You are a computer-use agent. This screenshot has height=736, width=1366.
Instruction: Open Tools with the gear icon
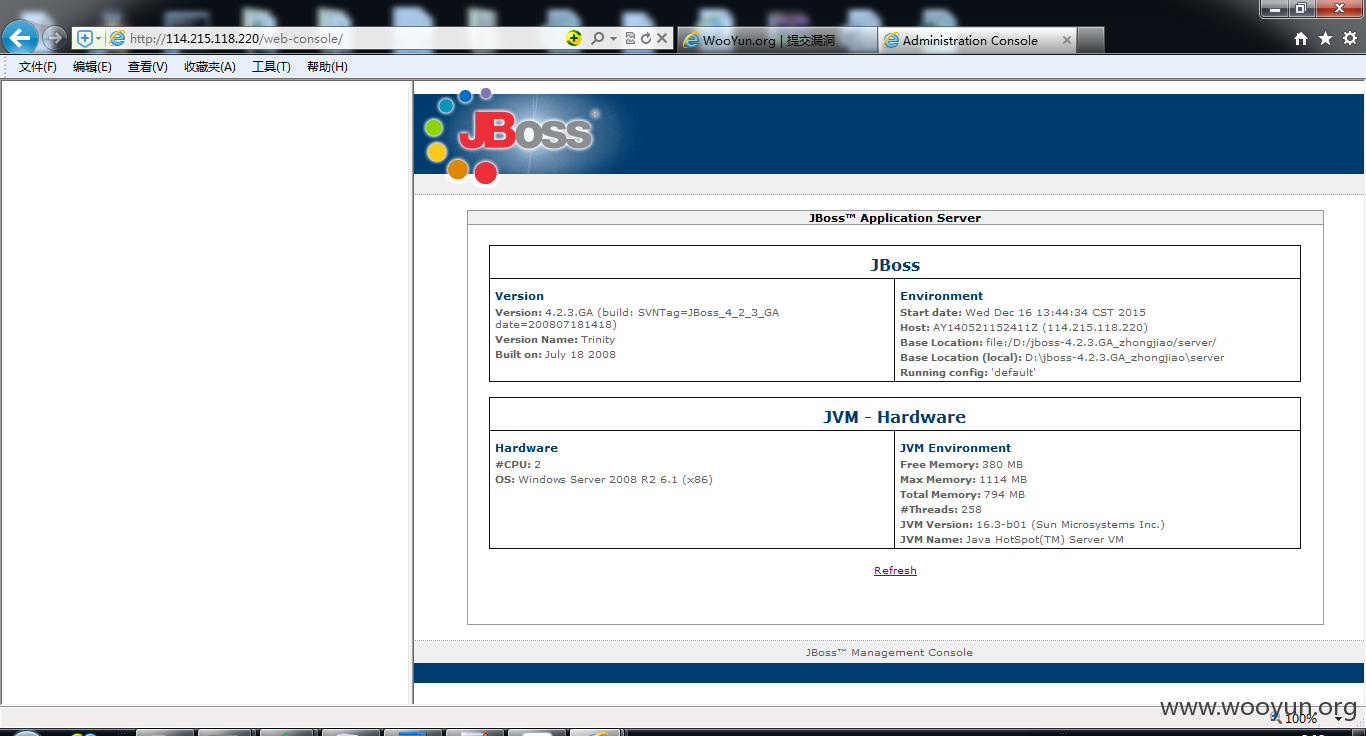(1350, 39)
